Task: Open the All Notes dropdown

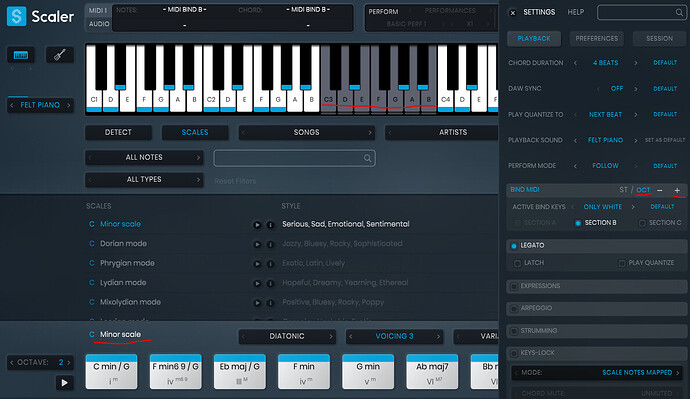Action: tap(144, 157)
